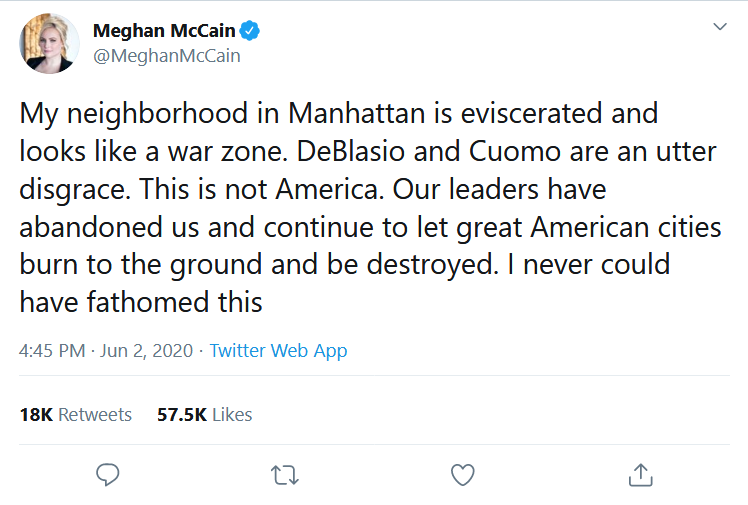Expand the tweet options chevron menu
The height and width of the screenshot is (505, 748).
[x=720, y=27]
